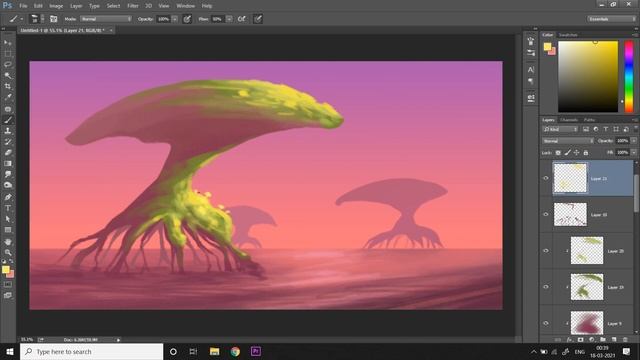Screen dimensions: 640x360
Task: Select the Hand tool
Action: 8,242
